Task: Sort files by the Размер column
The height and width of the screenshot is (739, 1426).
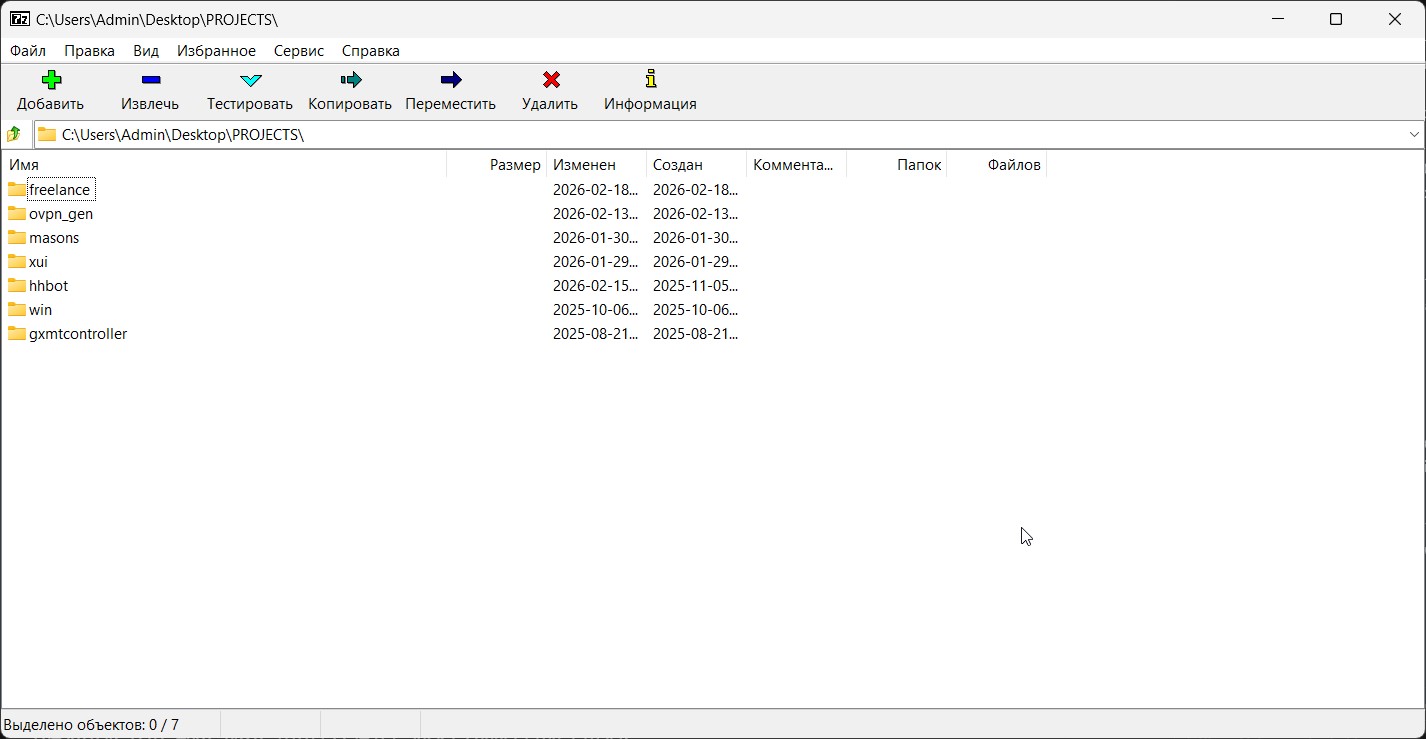Action: [x=516, y=164]
